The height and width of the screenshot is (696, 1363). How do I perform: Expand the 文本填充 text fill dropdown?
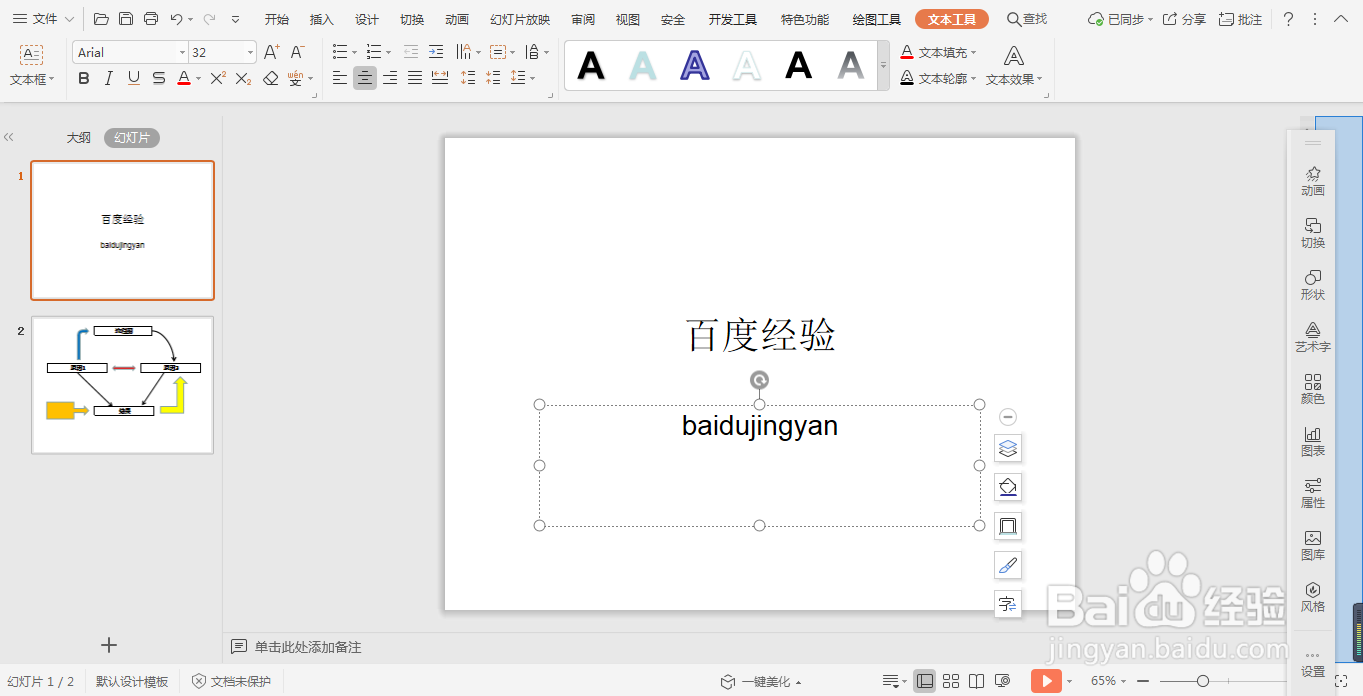(x=973, y=53)
